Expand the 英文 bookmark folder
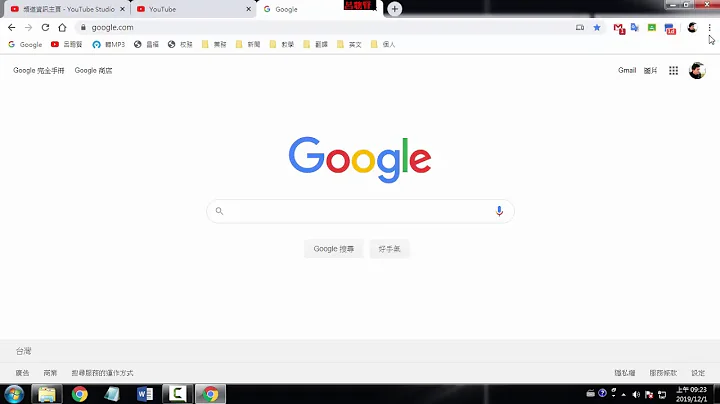This screenshot has width=720, height=404. coord(349,45)
